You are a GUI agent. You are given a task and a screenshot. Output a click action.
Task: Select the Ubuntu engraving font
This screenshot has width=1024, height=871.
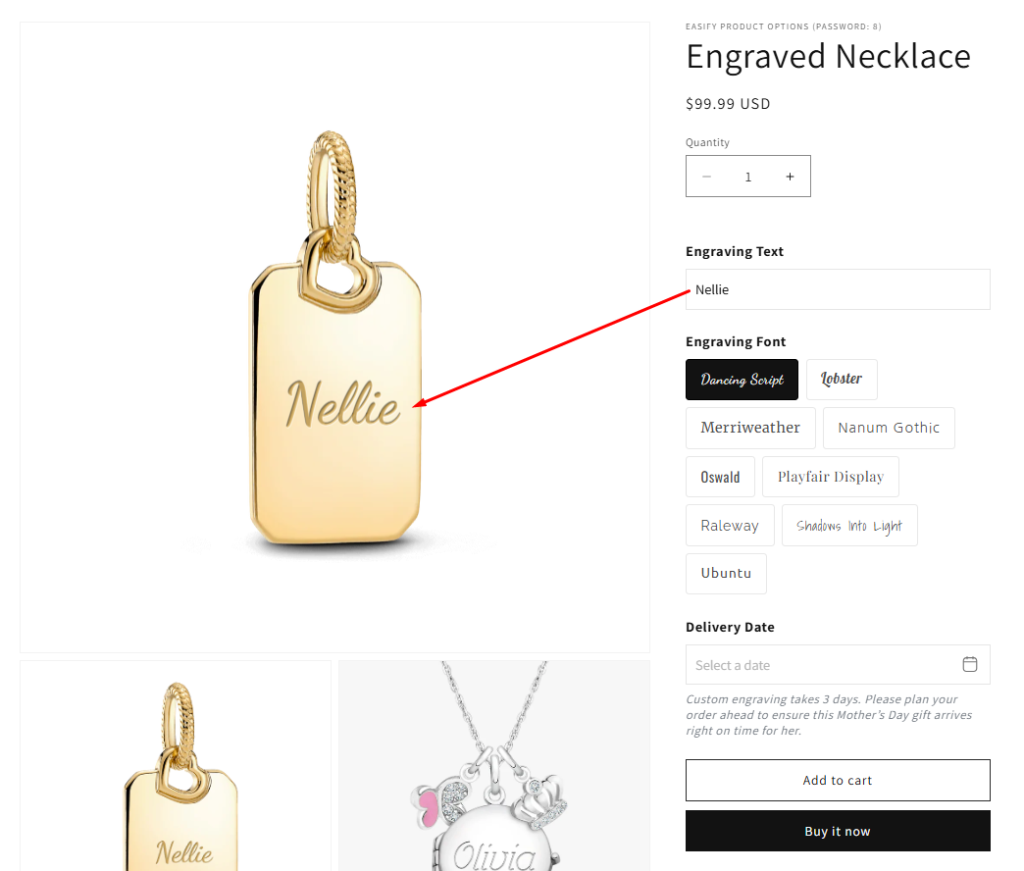[726, 574]
